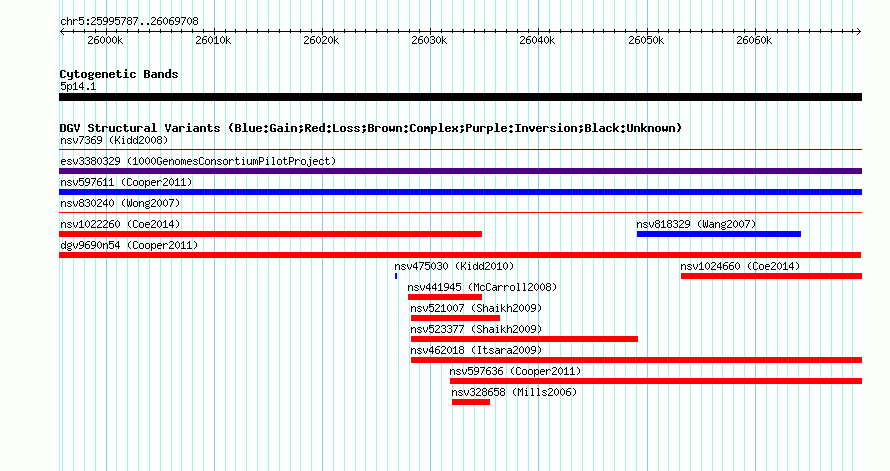Select the red nsv523377 loss bar
Screen dimensions: 890x471
(524, 339)
